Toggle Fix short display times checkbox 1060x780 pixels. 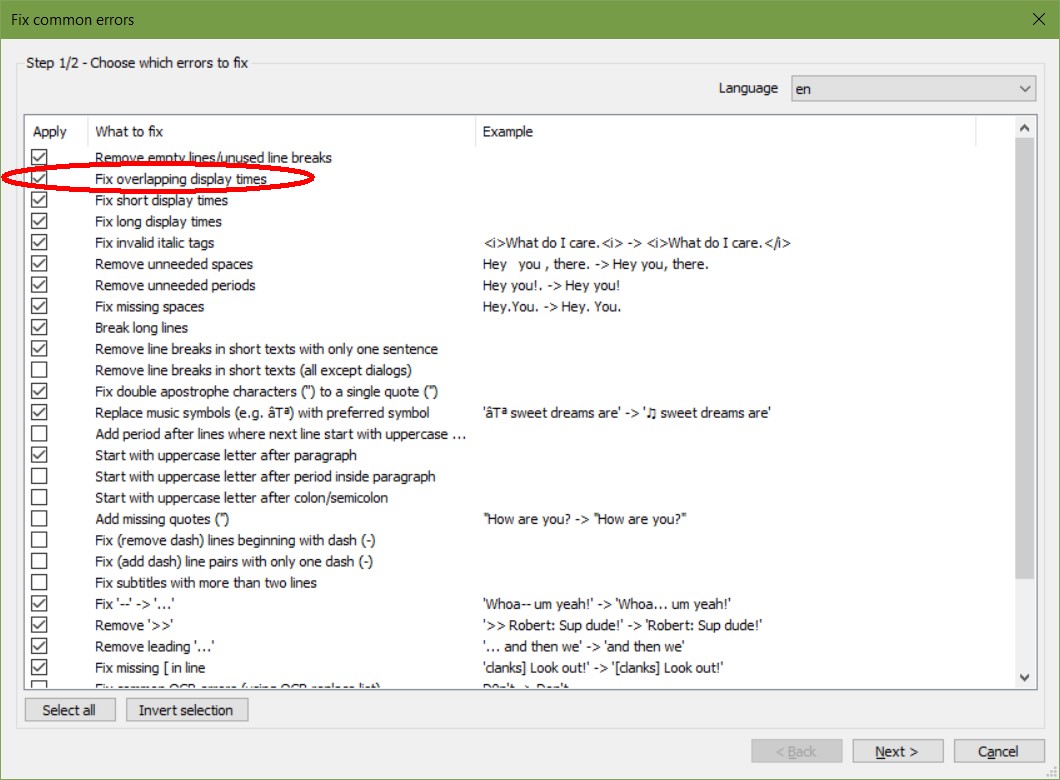(x=39, y=200)
